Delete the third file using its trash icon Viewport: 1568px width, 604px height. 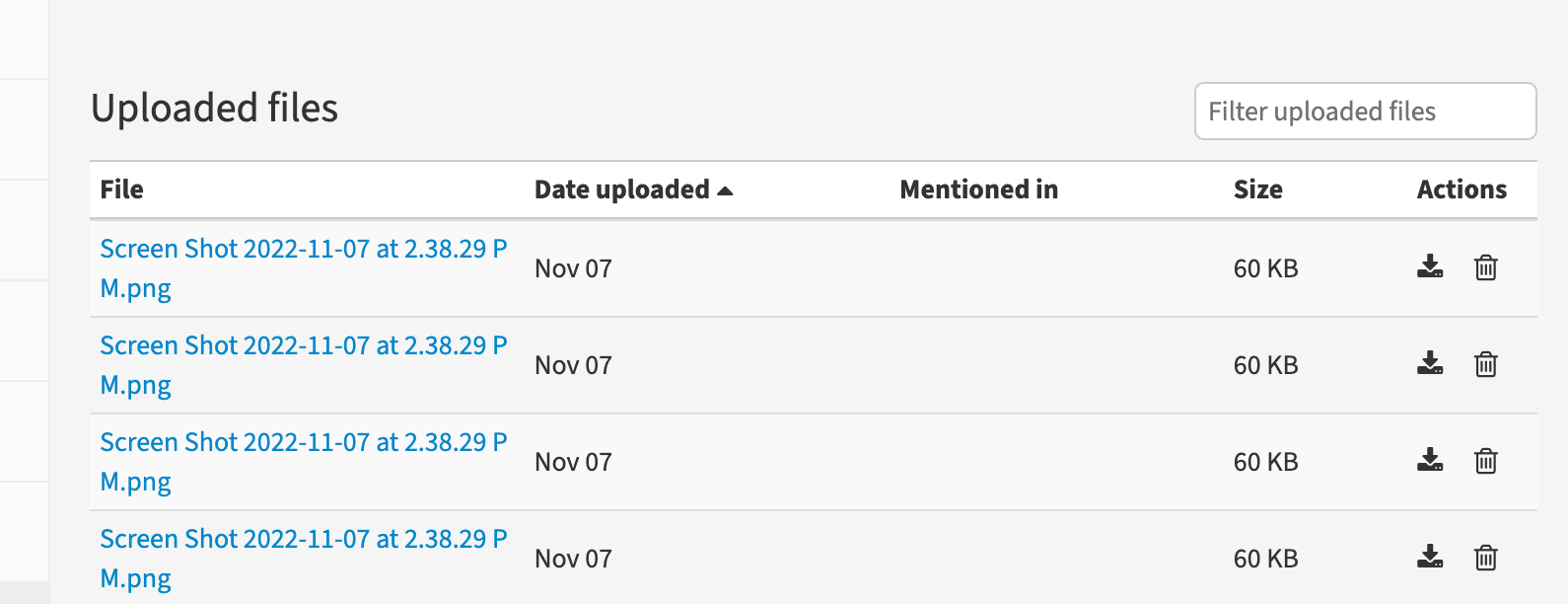1485,461
